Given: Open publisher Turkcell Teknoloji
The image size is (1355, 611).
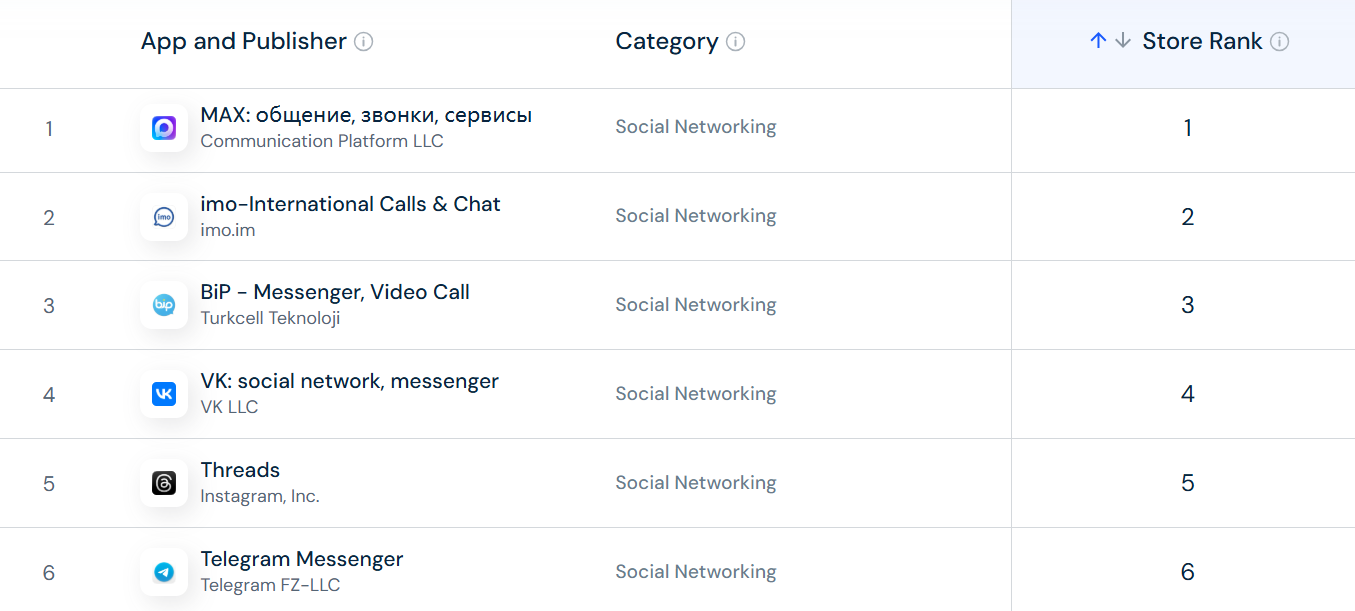Looking at the screenshot, I should click(x=270, y=318).
